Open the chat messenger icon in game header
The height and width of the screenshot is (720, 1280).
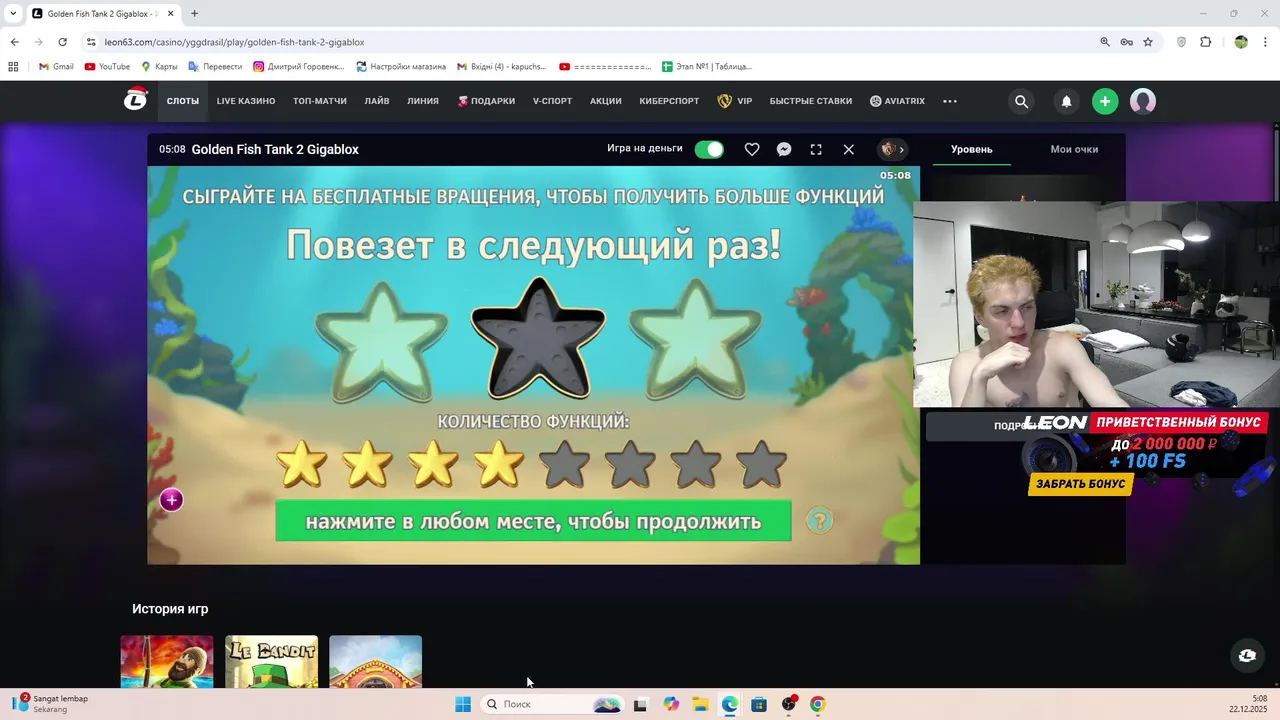point(784,149)
